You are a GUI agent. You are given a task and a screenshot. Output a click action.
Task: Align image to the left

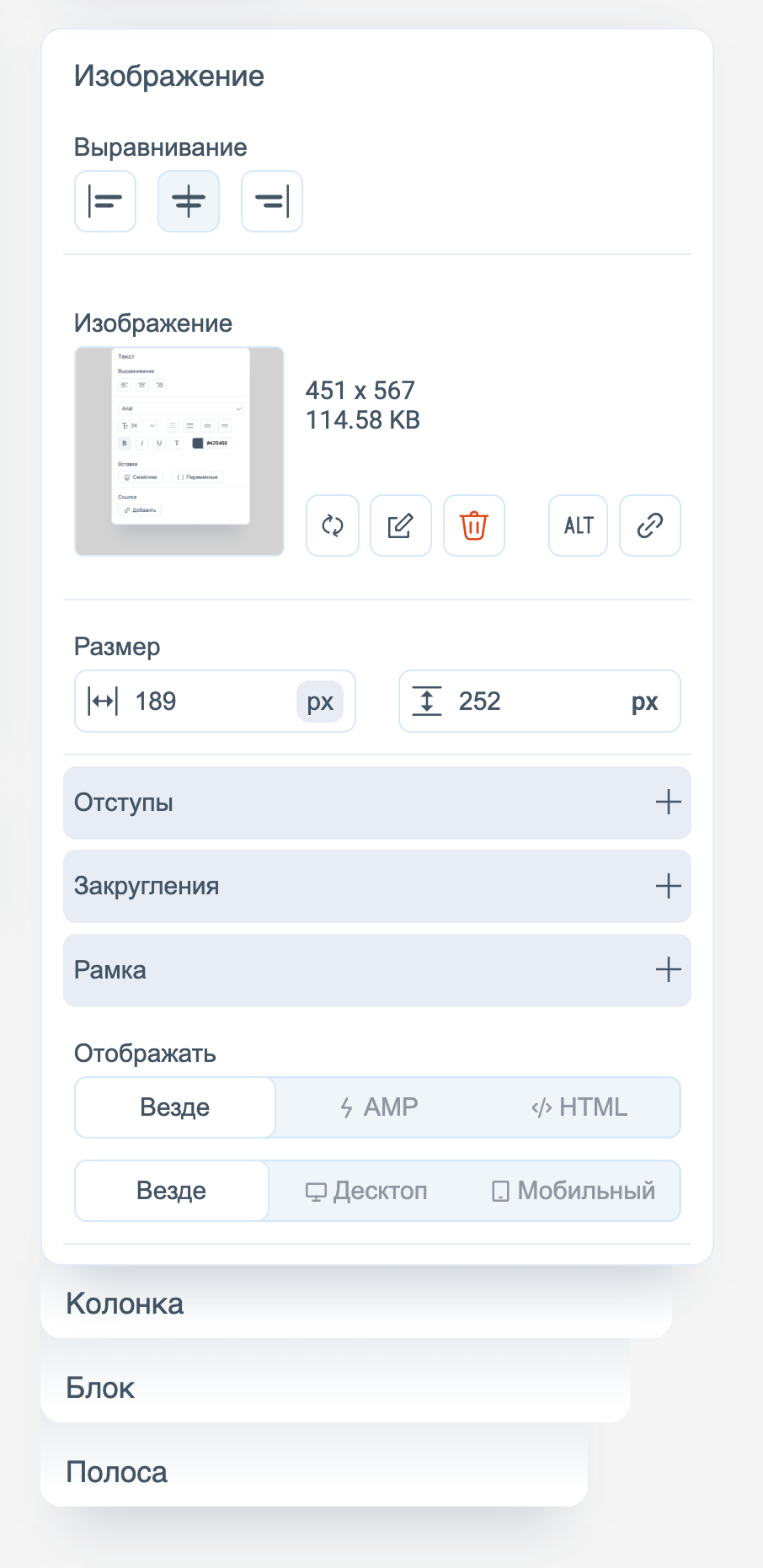click(x=105, y=201)
